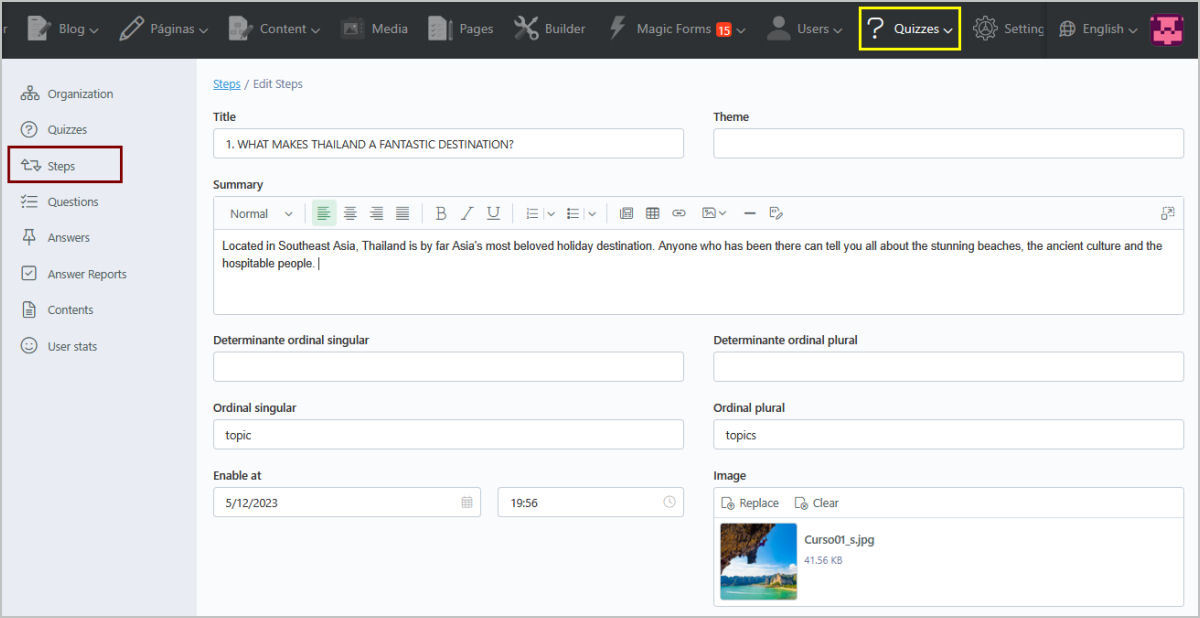The image size is (1200, 618).
Task: Open Answer Reports in the sidebar
Action: pyautogui.click(x=74, y=274)
